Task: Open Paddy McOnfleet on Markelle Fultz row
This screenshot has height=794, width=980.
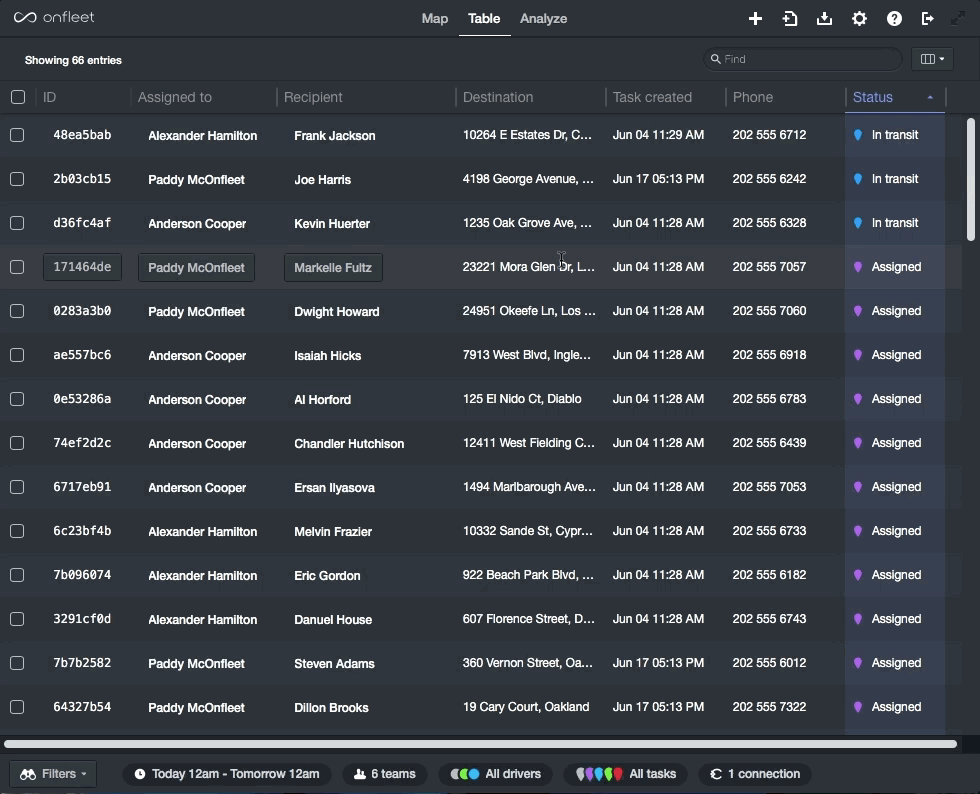Action: pyautogui.click(x=196, y=268)
